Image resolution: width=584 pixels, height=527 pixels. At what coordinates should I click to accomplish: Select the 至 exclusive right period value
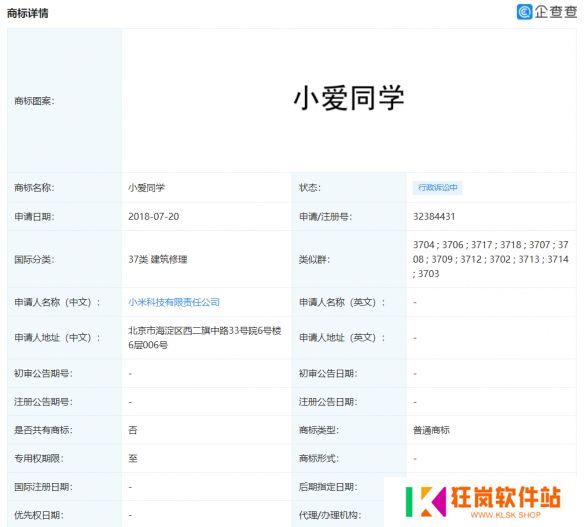click(x=133, y=458)
